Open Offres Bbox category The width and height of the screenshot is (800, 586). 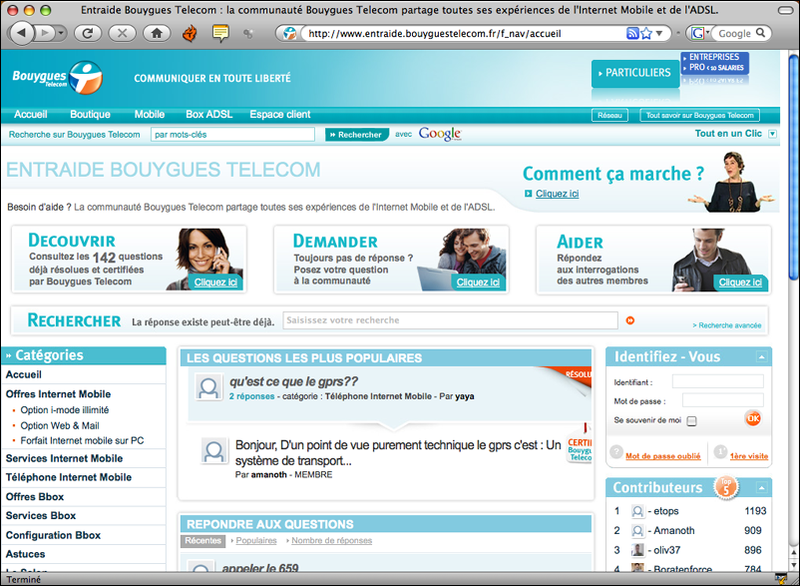(35, 497)
